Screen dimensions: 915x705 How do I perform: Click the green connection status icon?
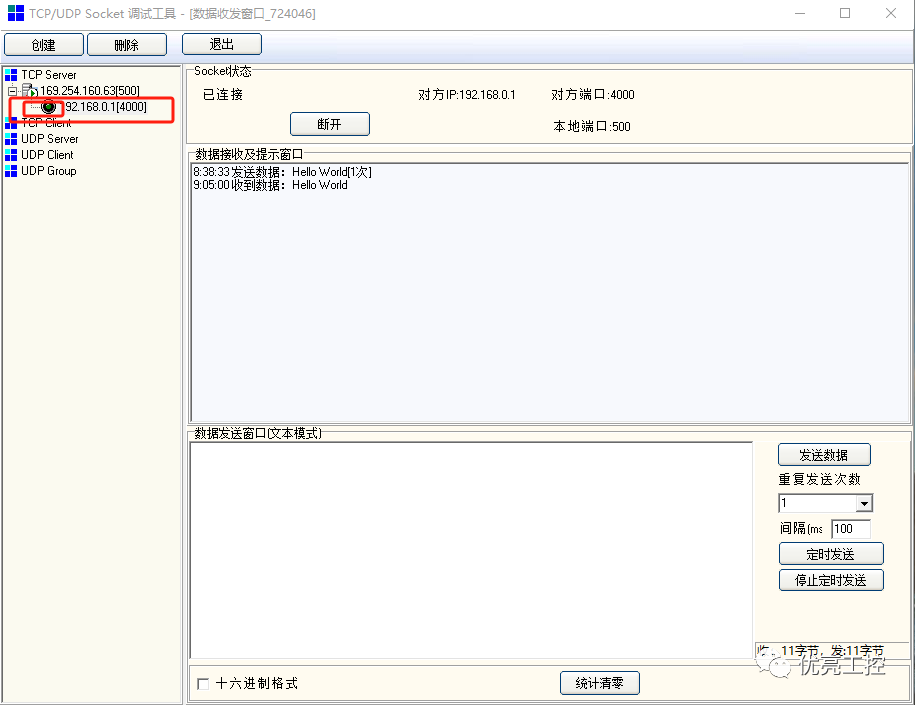click(48, 107)
